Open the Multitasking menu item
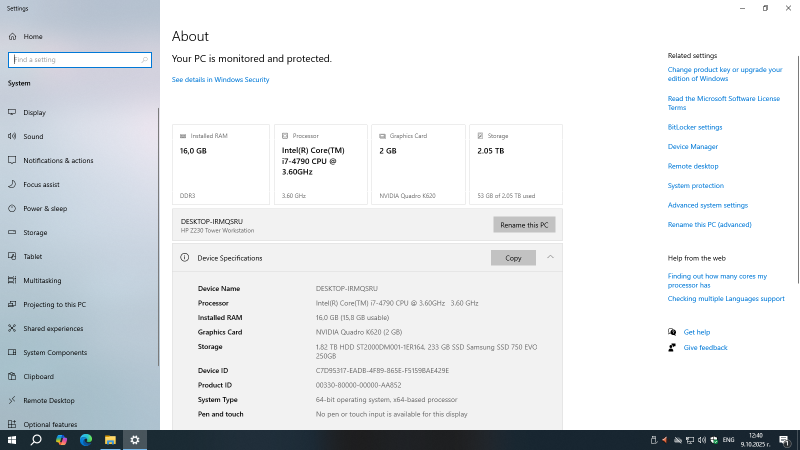 click(42, 280)
